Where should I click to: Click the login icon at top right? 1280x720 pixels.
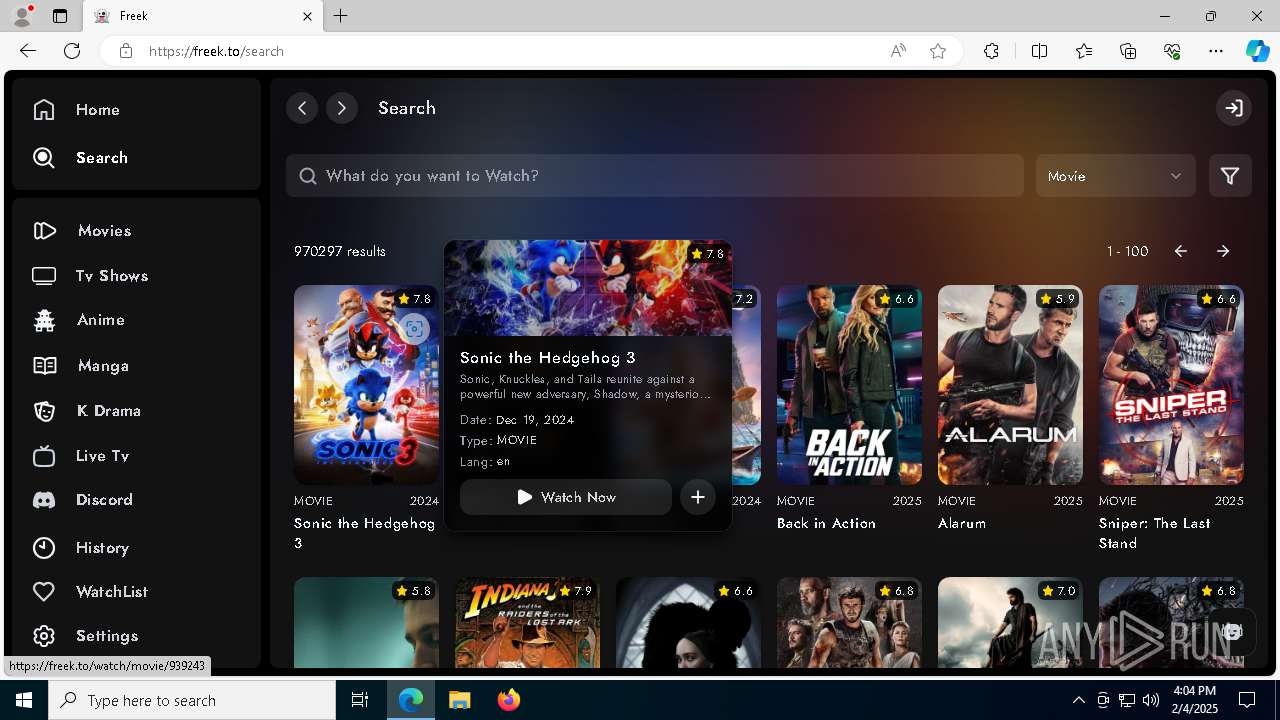tap(1234, 108)
